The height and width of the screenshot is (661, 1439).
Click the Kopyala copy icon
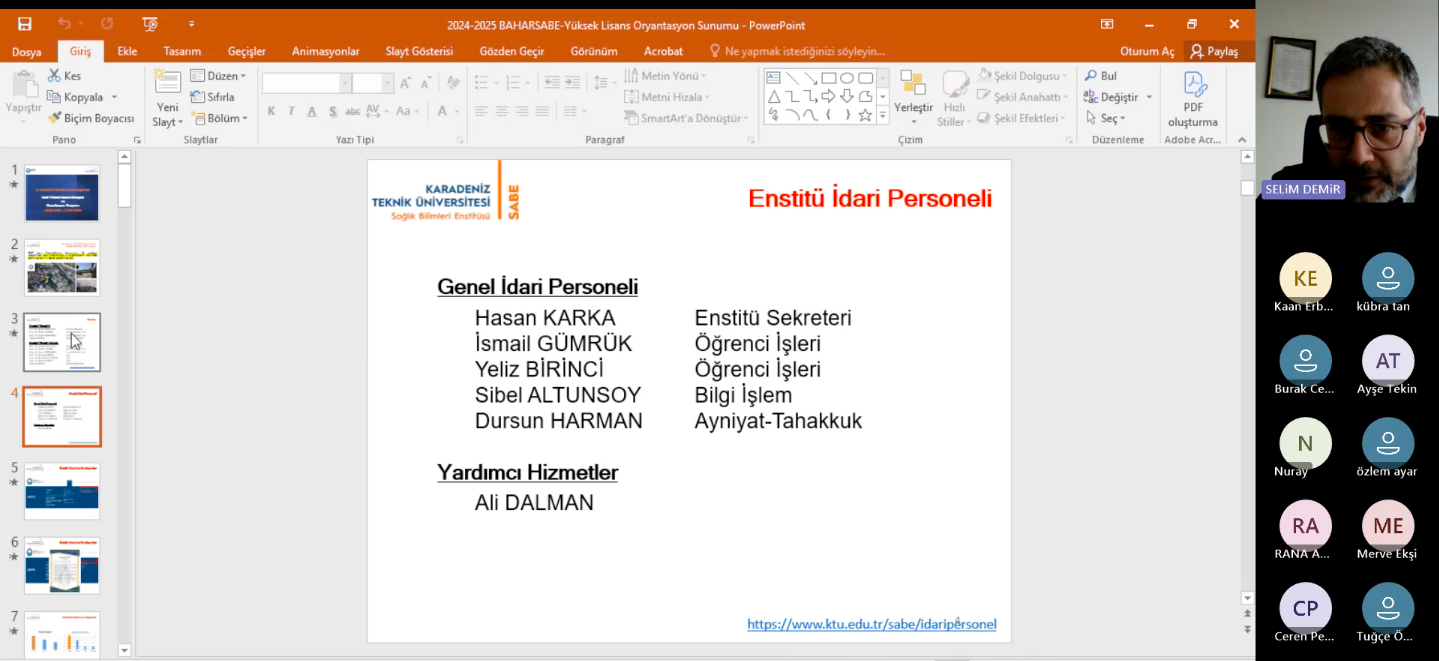click(54, 97)
